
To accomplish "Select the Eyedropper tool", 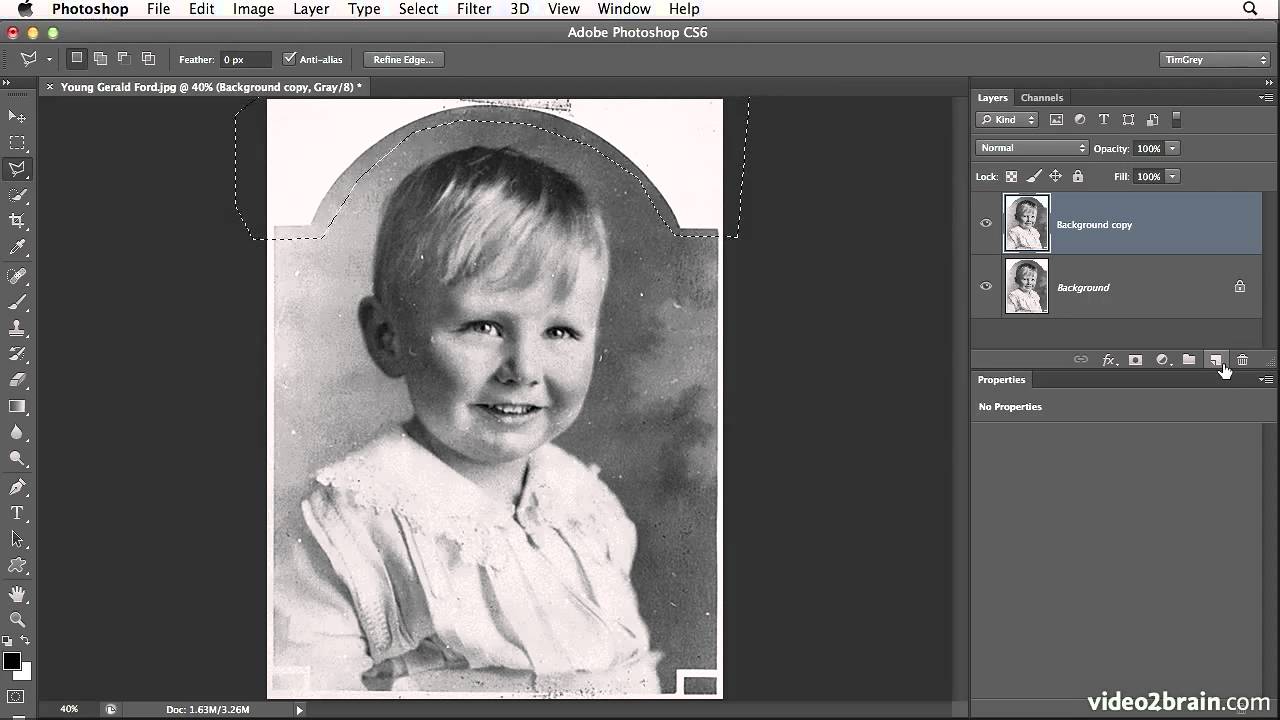I will [17, 248].
